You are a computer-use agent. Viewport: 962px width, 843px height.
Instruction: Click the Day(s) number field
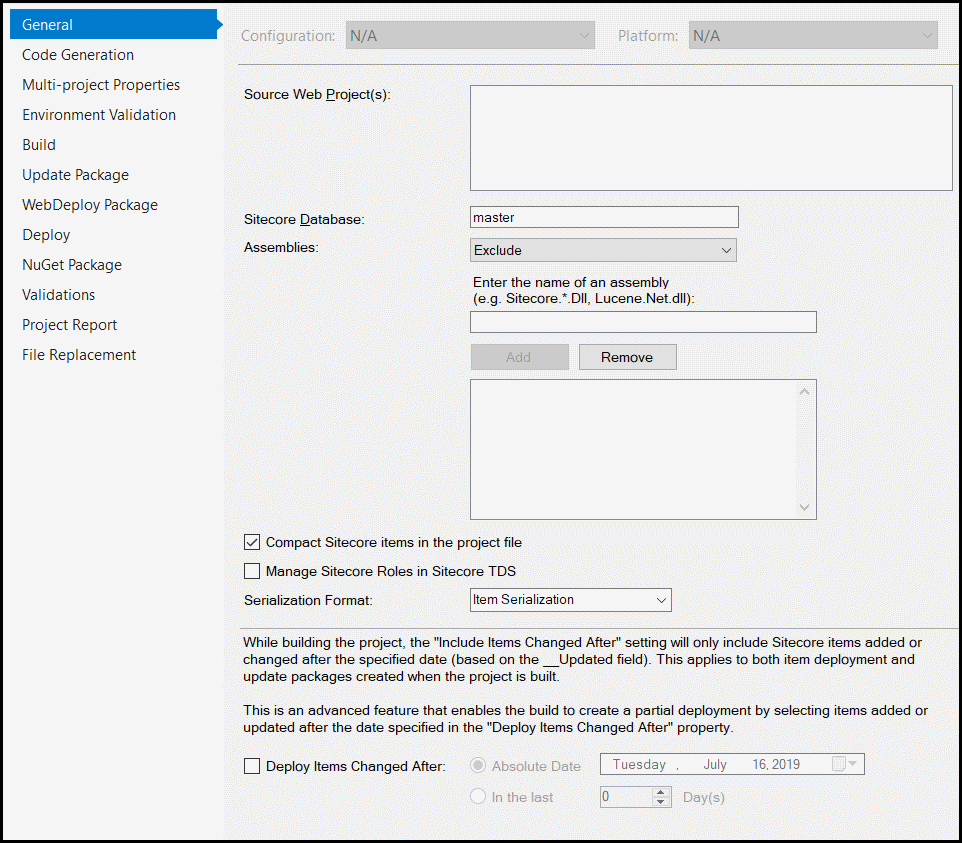coord(626,797)
